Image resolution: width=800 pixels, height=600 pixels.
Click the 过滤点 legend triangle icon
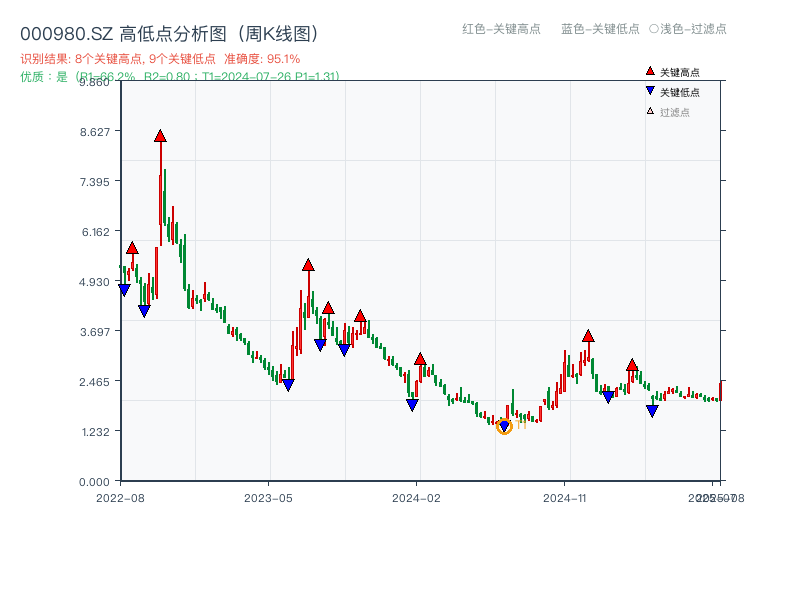(x=650, y=110)
